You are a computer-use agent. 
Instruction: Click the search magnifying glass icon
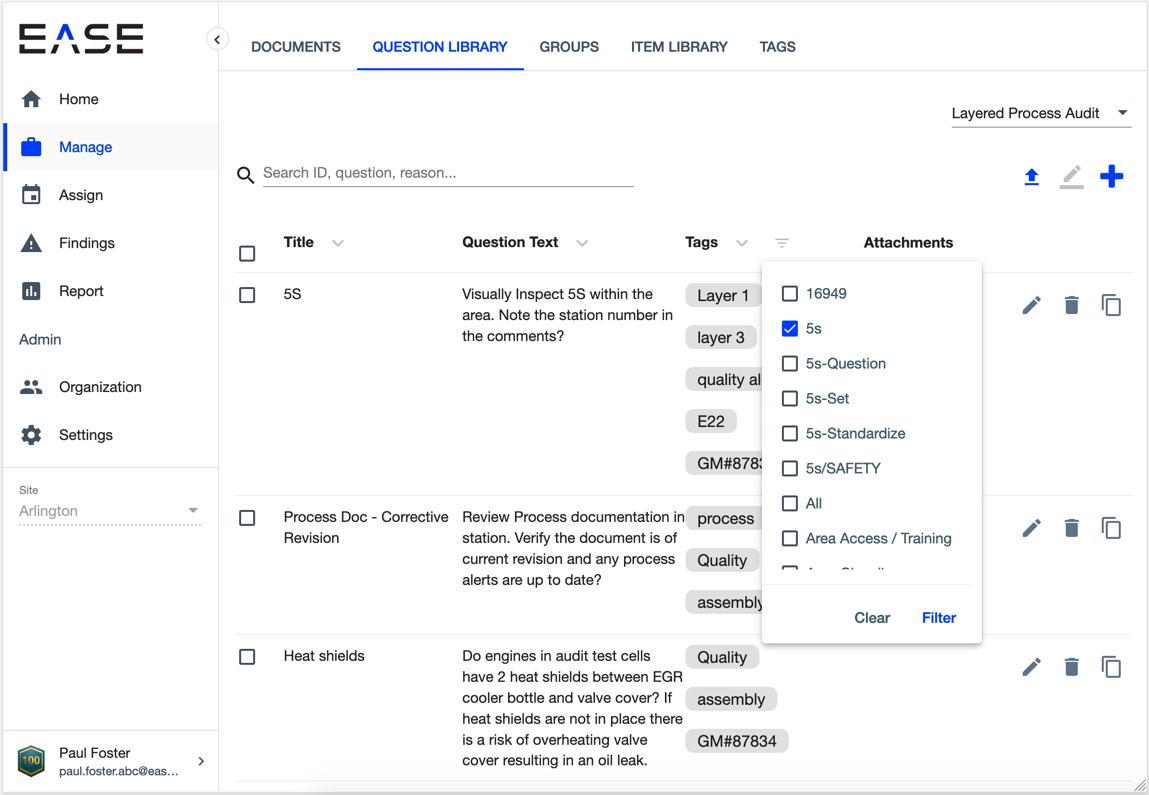pyautogui.click(x=245, y=174)
